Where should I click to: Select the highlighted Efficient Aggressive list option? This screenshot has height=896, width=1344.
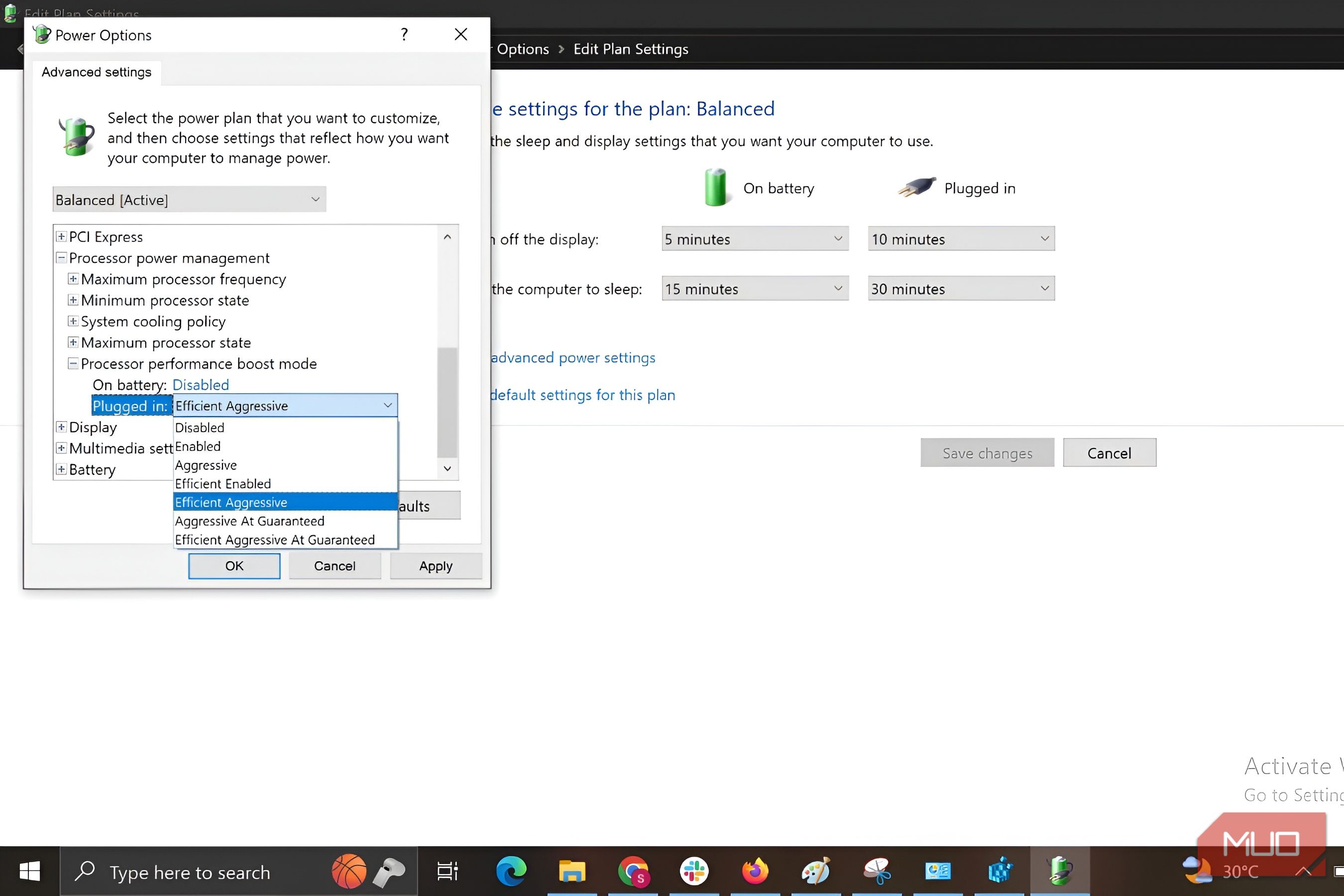[x=285, y=502]
